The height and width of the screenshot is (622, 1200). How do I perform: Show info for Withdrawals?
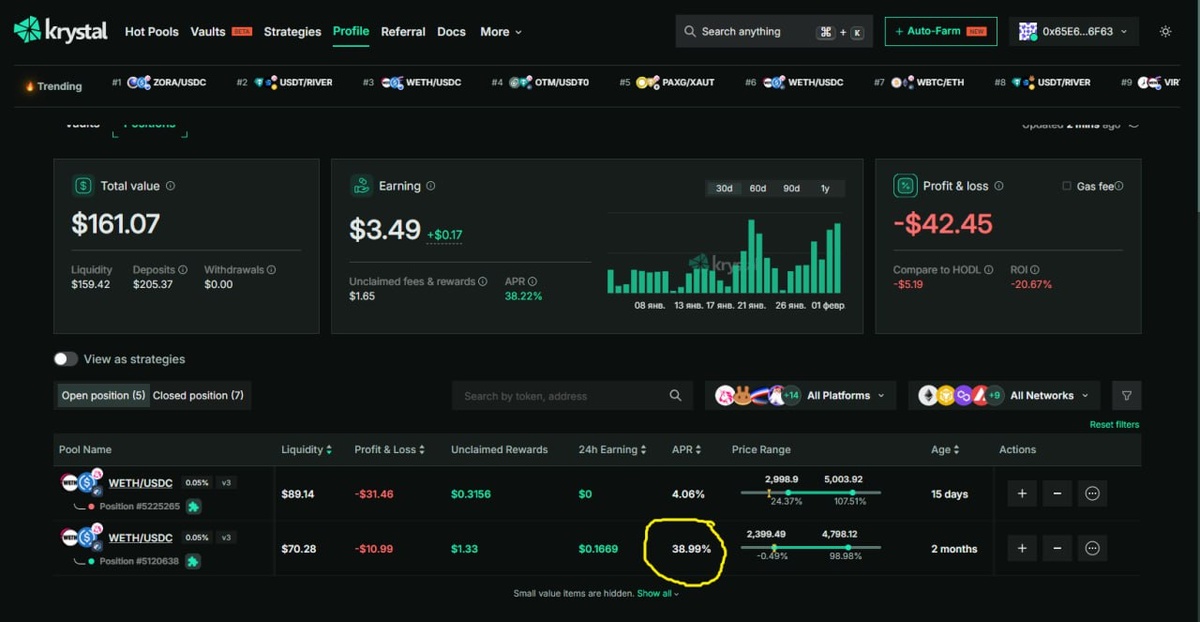[x=271, y=270]
